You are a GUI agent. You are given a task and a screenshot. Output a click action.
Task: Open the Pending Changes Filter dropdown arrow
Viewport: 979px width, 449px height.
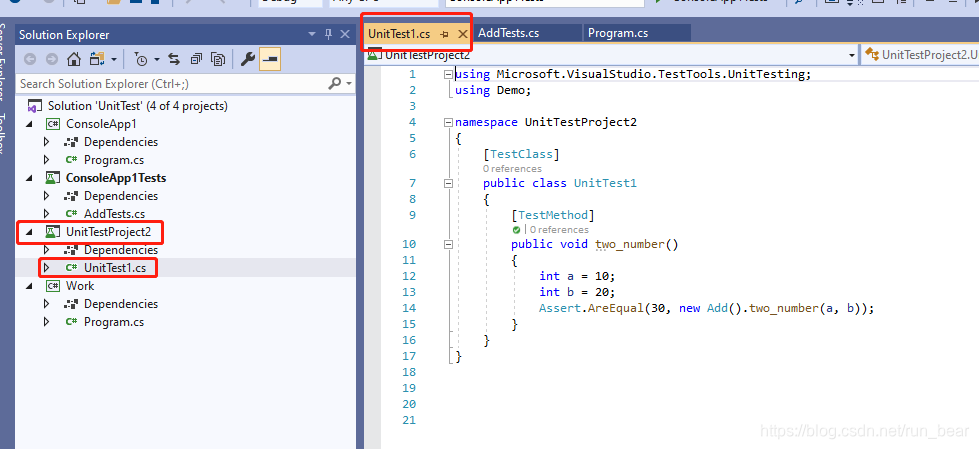157,60
